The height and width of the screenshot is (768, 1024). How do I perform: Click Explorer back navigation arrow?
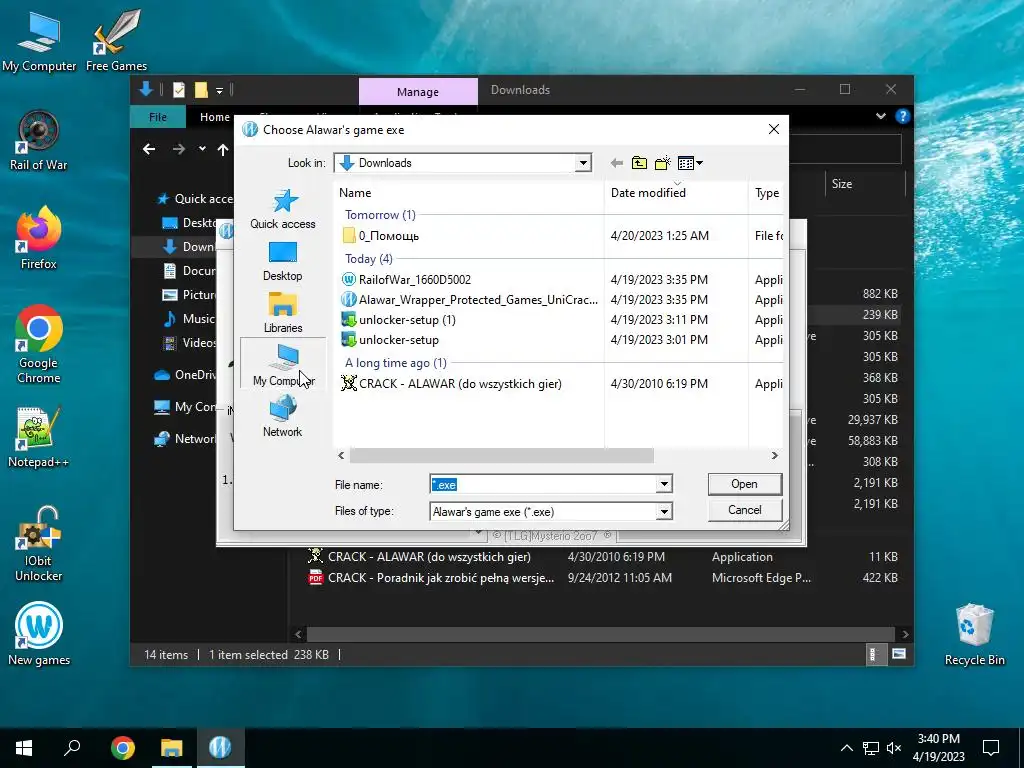coord(149,150)
